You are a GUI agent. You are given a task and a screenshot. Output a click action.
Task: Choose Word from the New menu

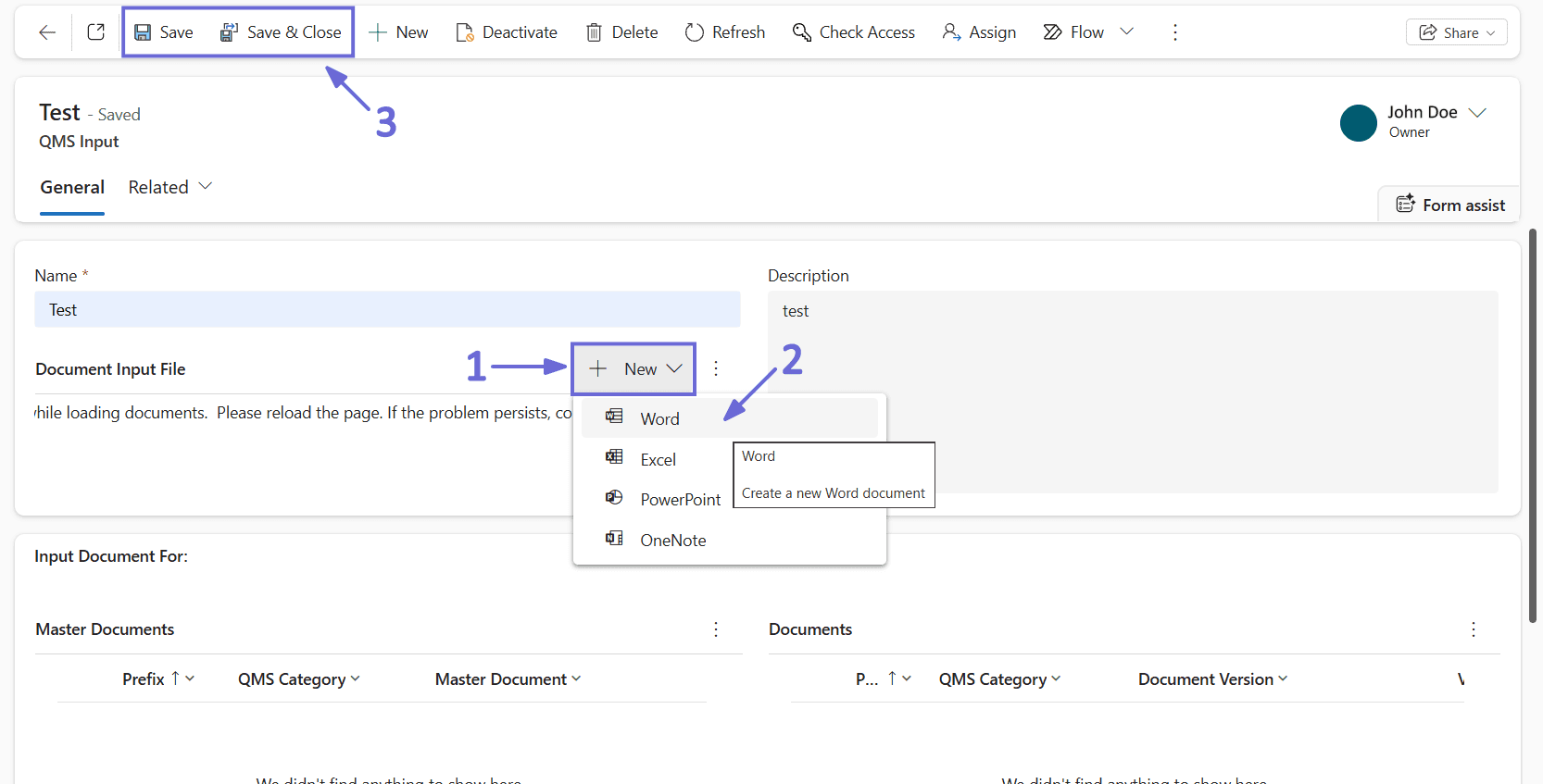point(730,418)
